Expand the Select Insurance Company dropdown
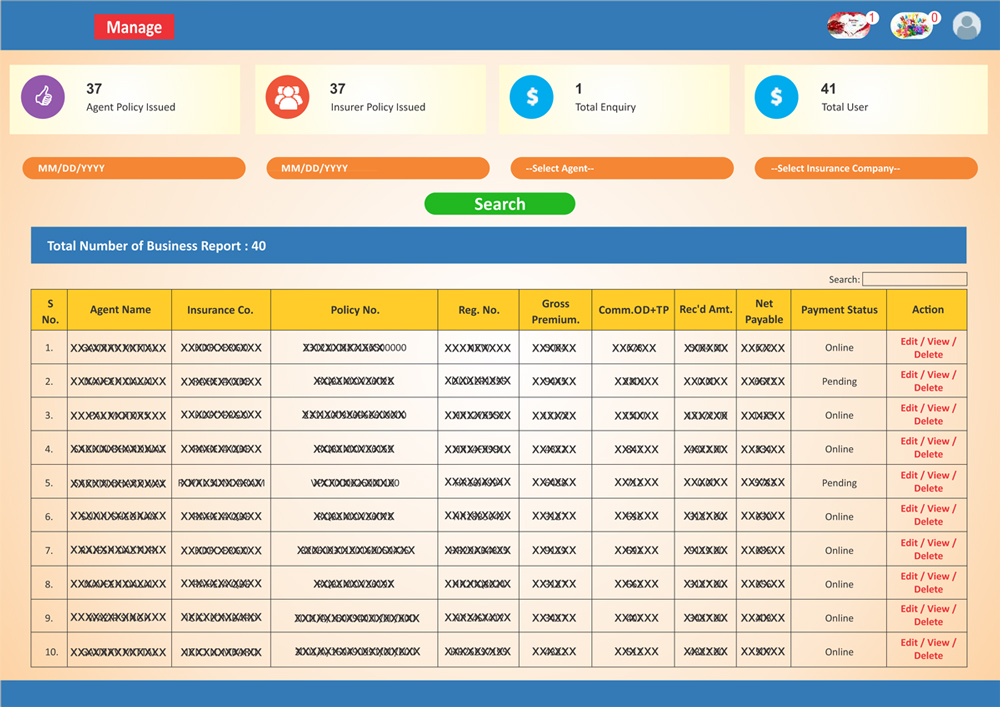This screenshot has width=1000, height=707. coord(865,168)
